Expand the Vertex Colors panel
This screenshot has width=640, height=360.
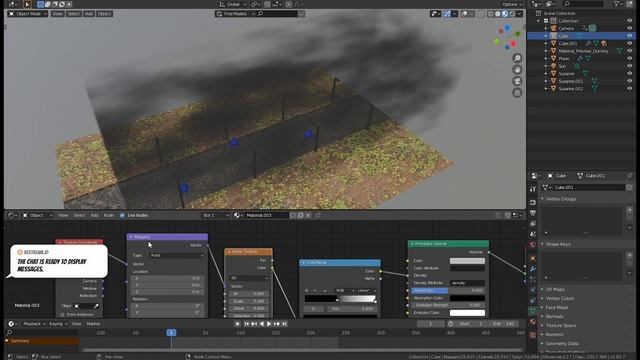(560, 298)
